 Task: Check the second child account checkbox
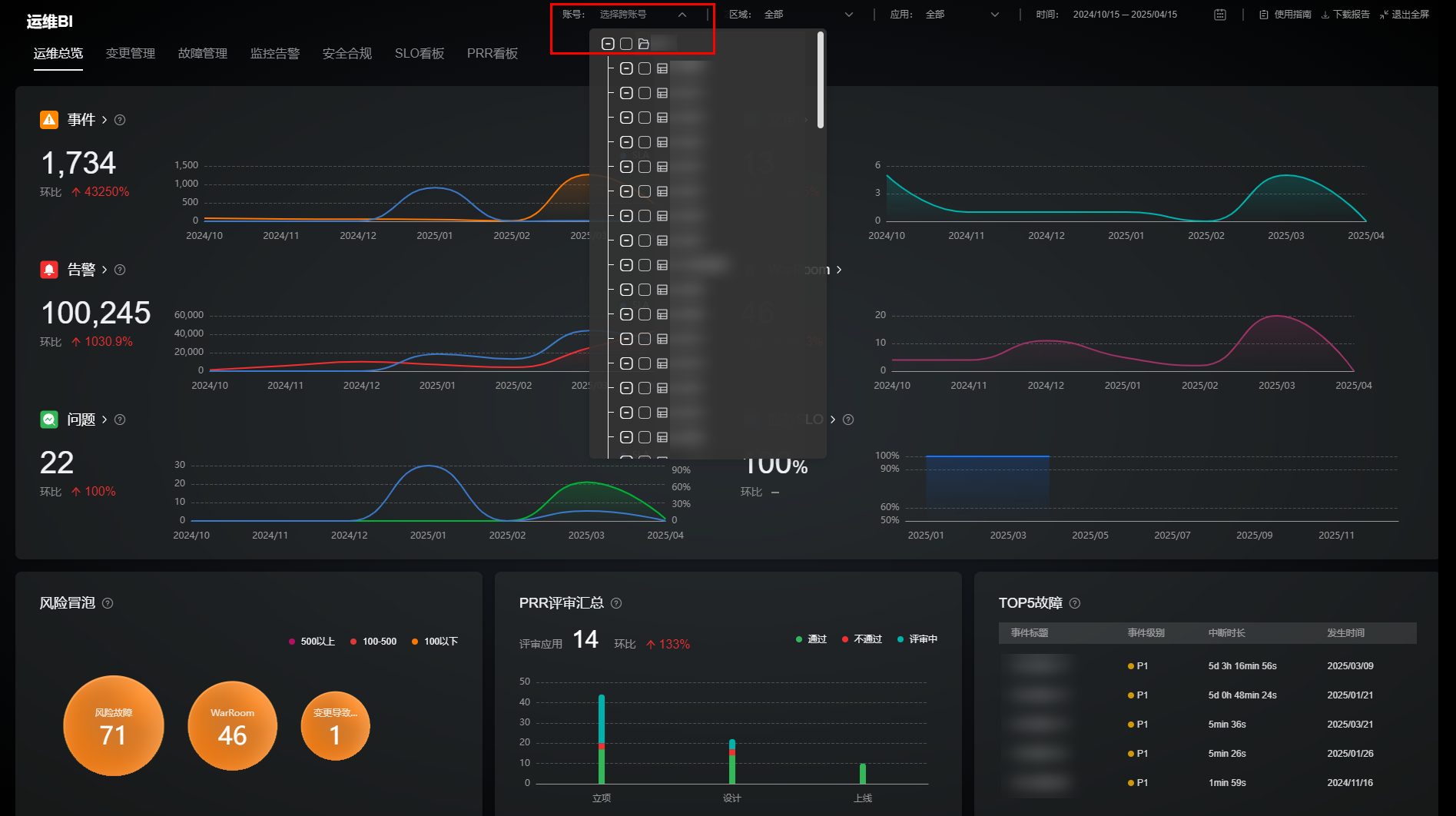point(645,93)
